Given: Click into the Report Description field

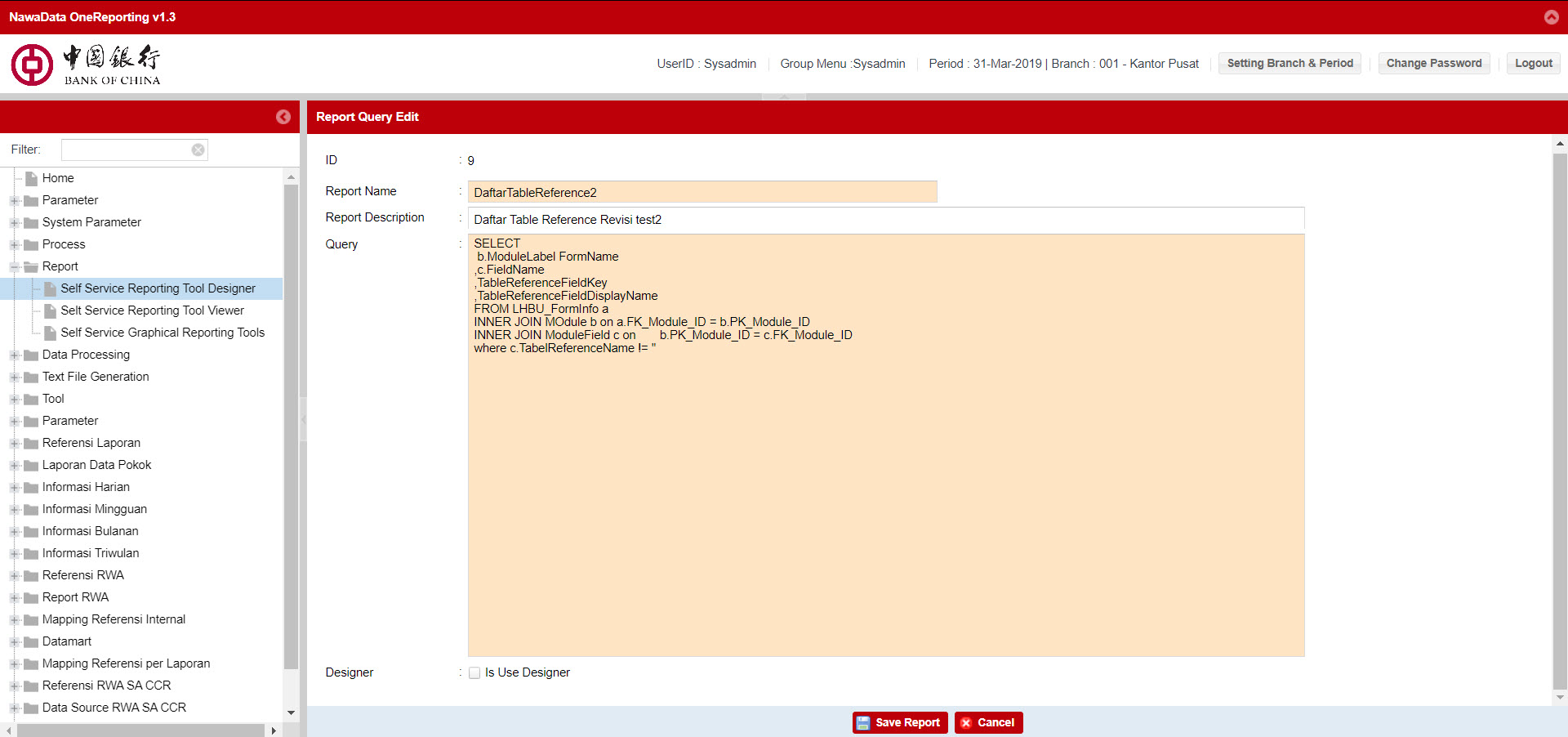Looking at the screenshot, I should 885,219.
